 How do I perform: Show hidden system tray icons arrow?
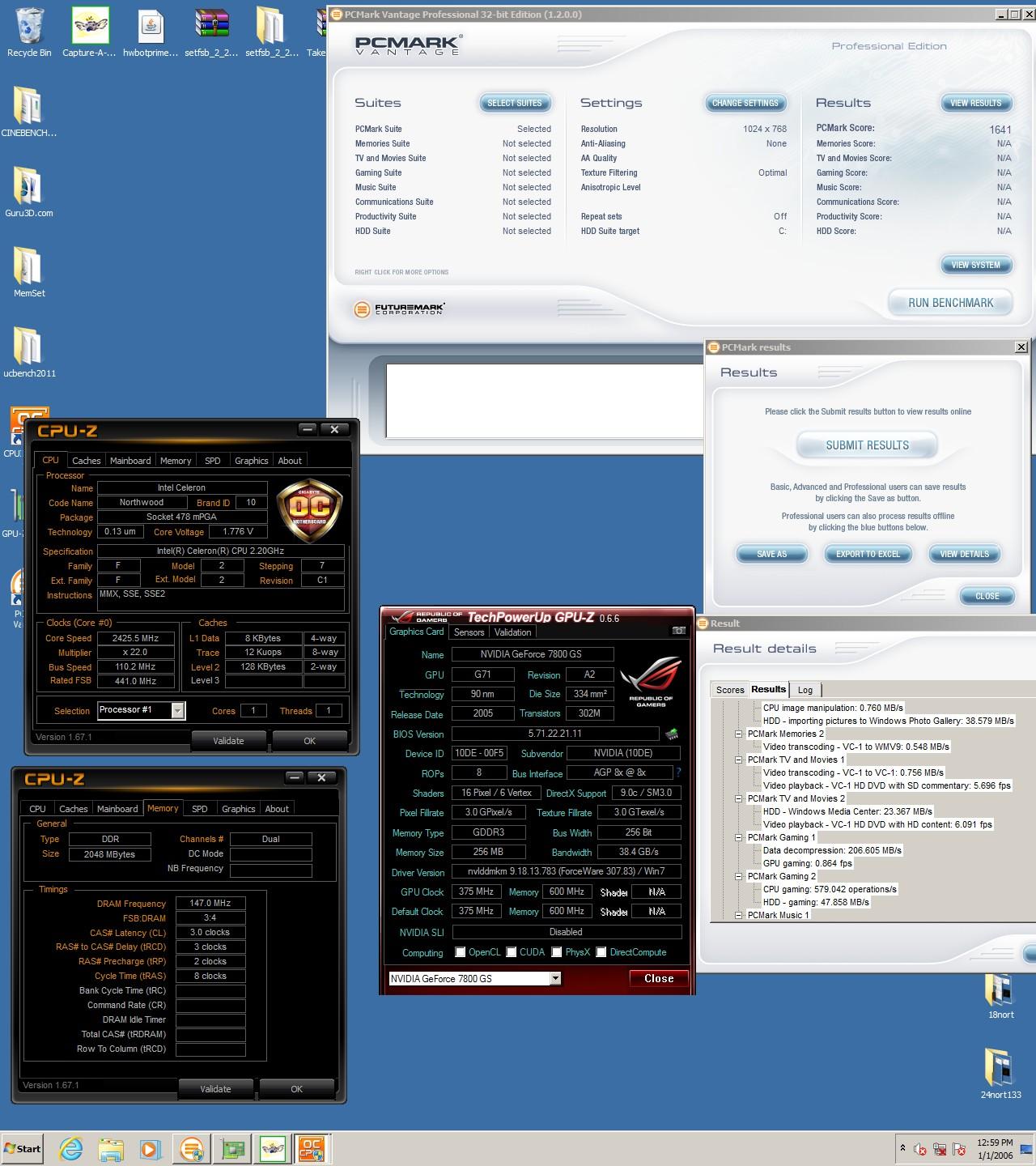(902, 1148)
